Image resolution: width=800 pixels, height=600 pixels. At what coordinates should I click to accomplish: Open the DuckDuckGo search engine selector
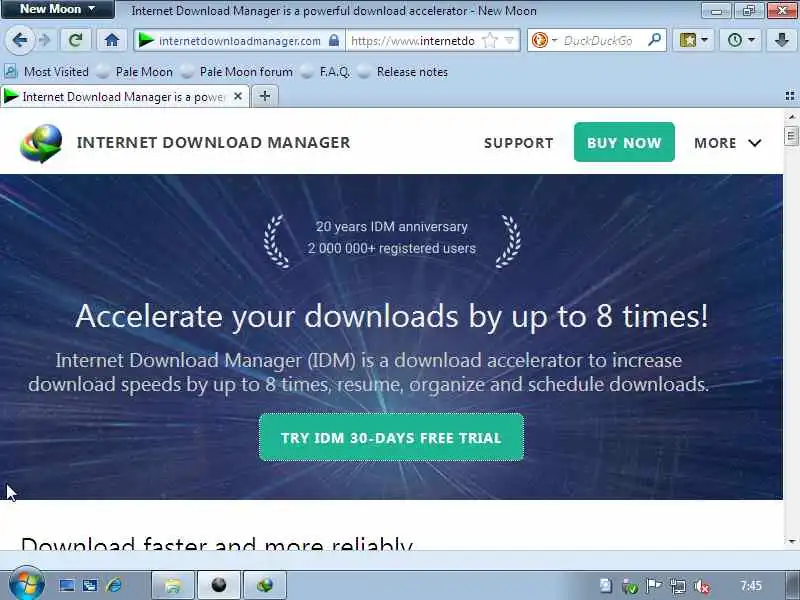[543, 40]
